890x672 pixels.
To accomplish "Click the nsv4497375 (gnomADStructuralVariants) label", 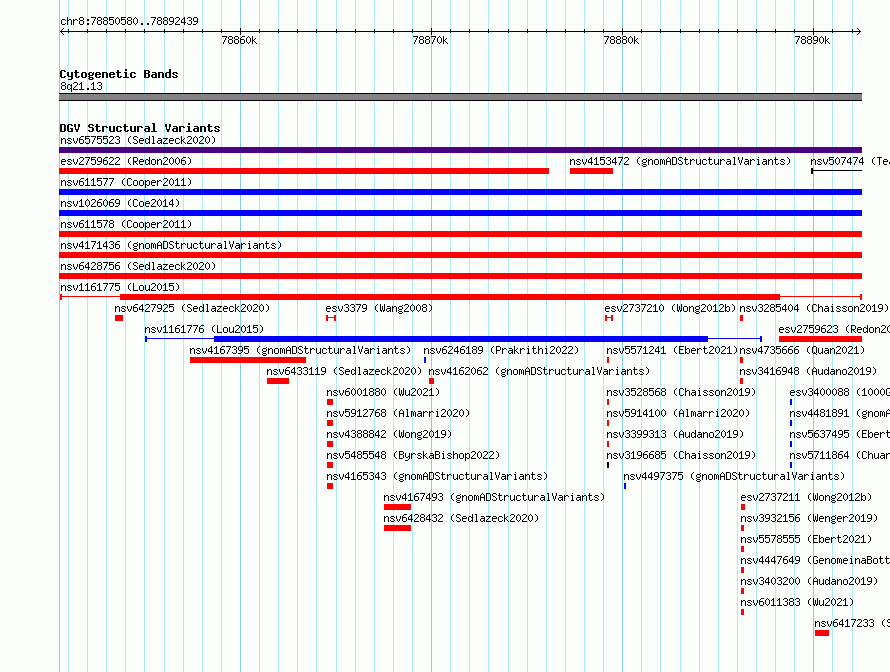I will (x=734, y=476).
